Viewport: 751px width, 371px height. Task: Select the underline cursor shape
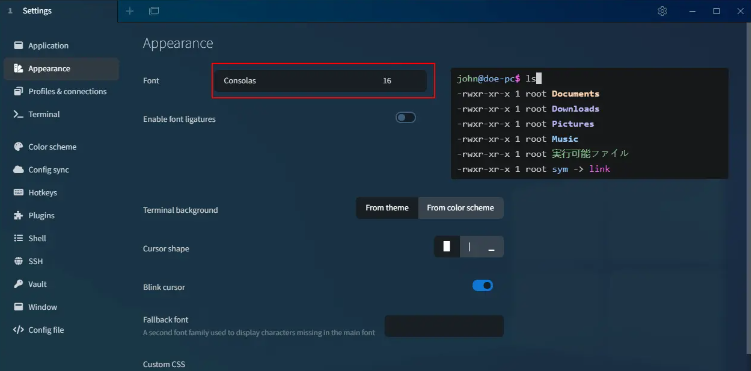tap(491, 247)
